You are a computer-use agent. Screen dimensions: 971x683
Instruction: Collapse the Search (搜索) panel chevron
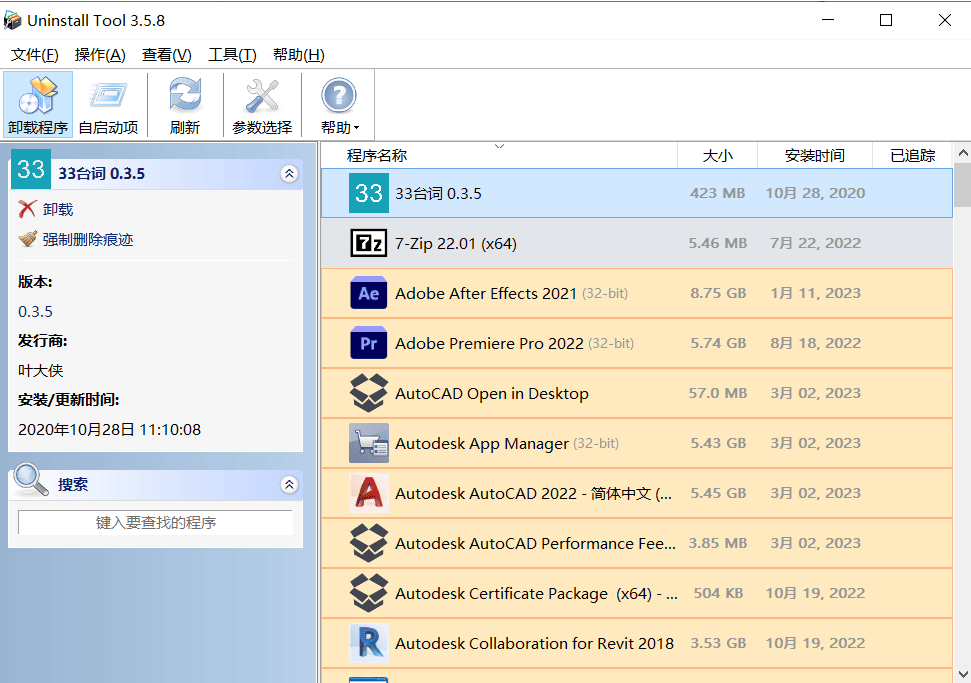[289, 485]
